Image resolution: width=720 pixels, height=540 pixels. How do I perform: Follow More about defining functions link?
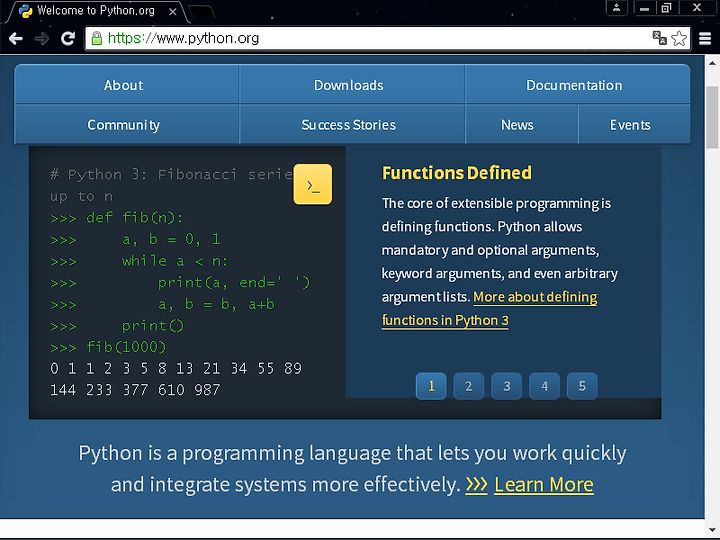[x=535, y=298]
